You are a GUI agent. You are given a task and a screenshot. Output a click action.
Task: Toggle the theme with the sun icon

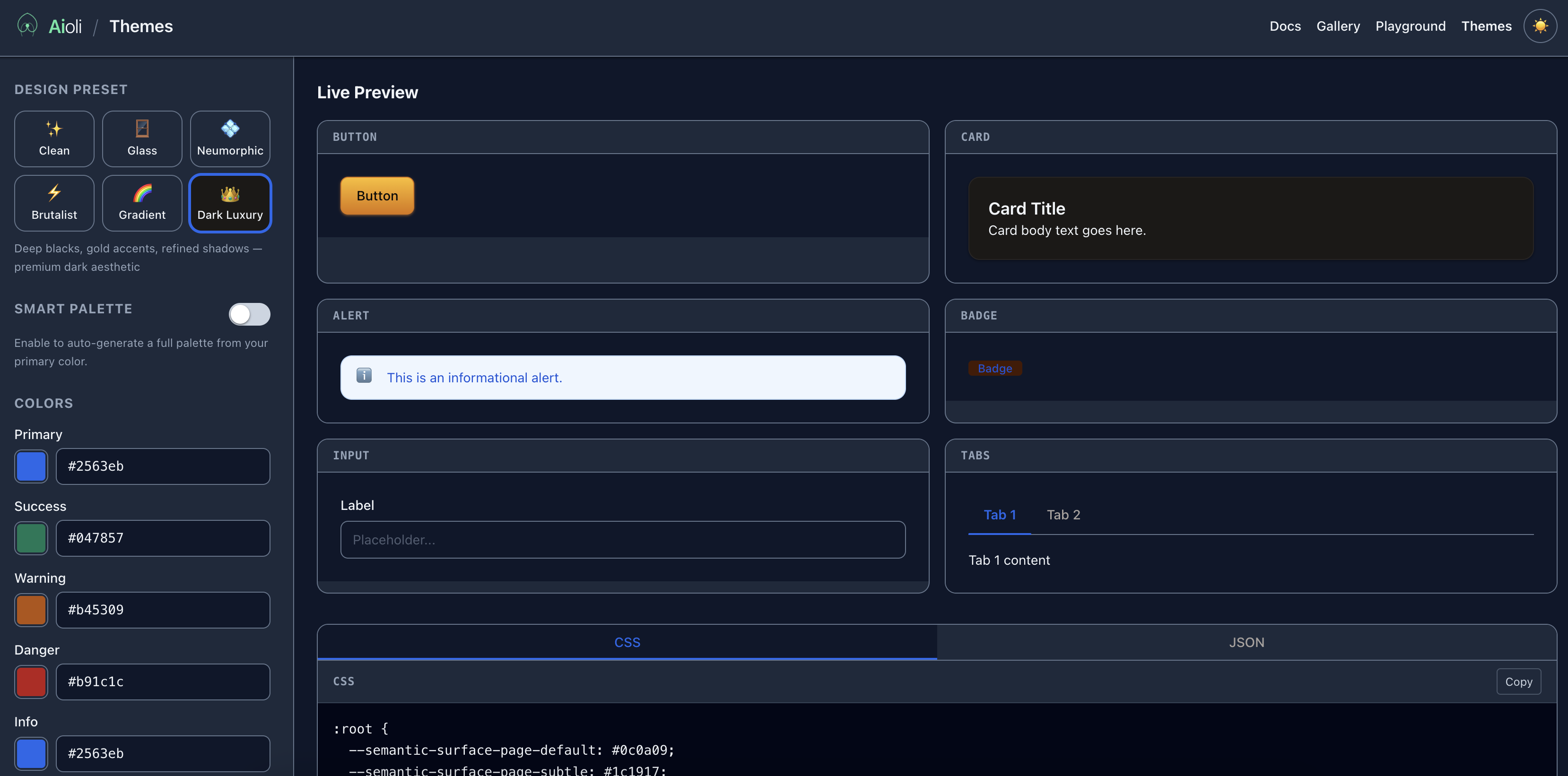(1540, 26)
